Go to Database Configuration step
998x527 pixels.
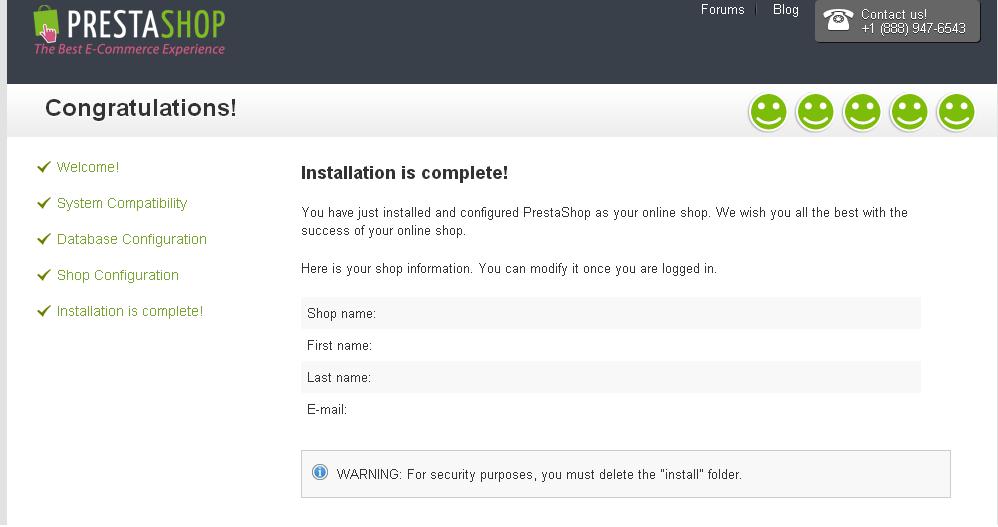pyautogui.click(x=132, y=239)
